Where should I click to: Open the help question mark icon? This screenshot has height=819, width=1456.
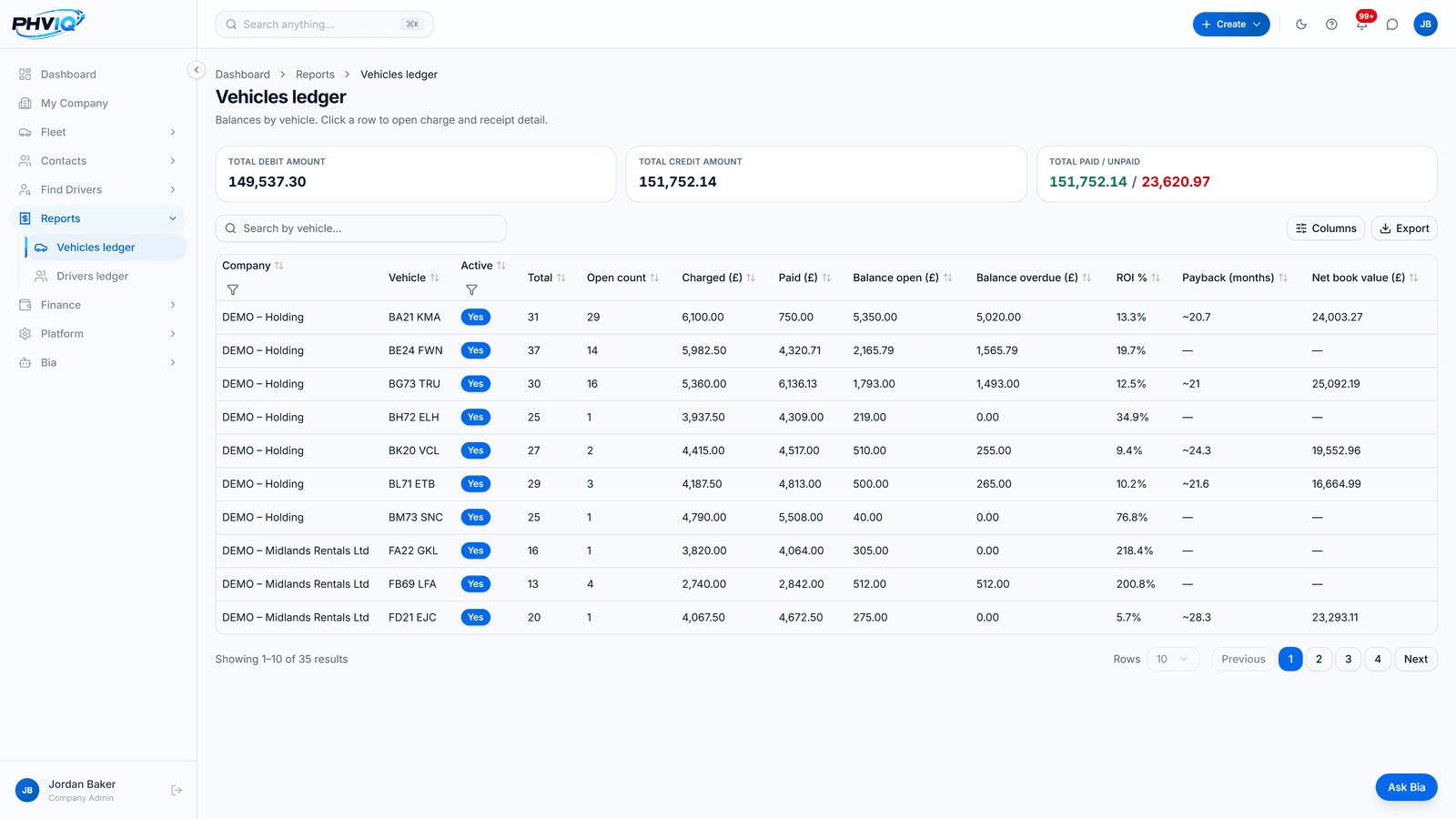(1331, 25)
